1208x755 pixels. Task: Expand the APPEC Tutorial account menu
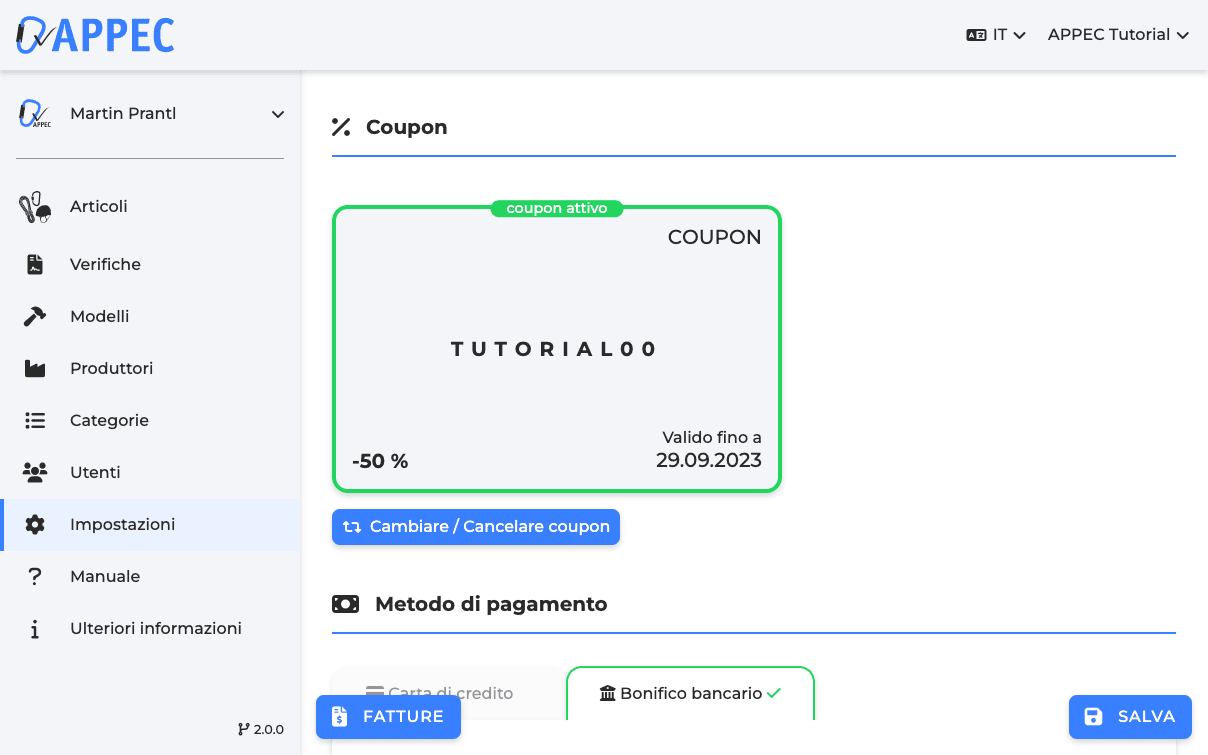1117,34
